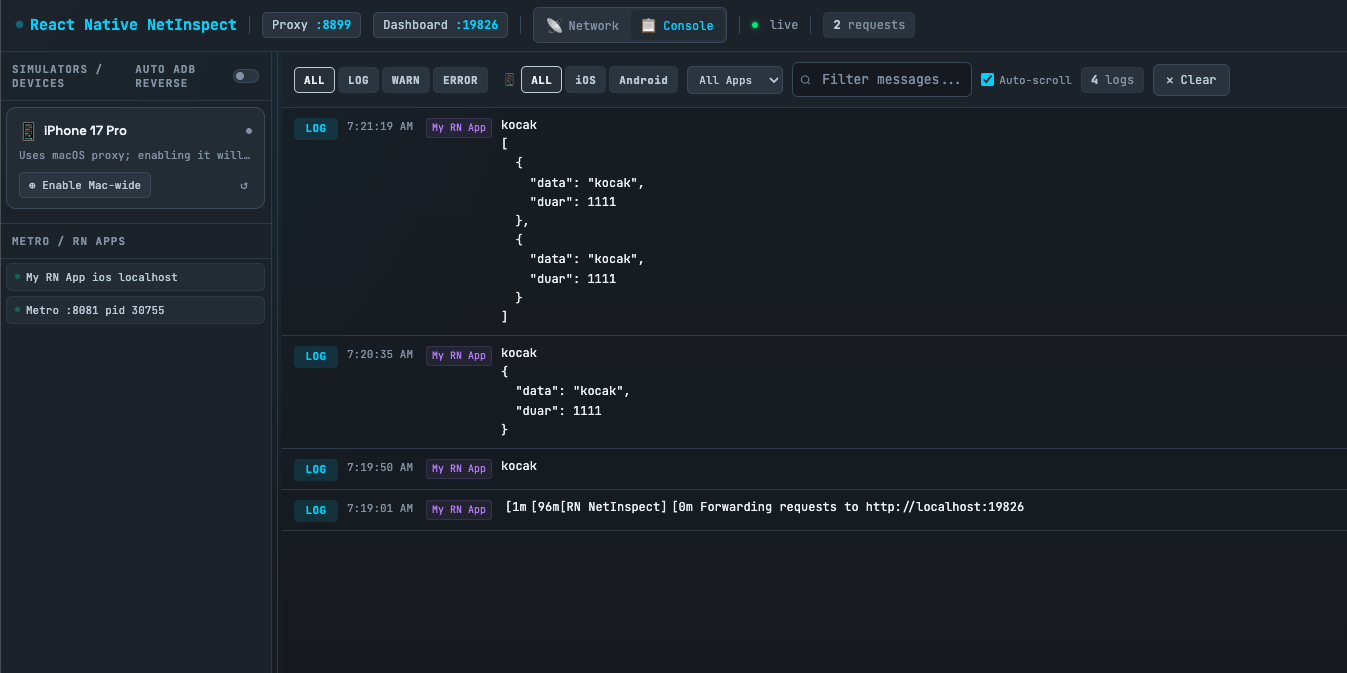The image size is (1347, 673).
Task: Click the green live status dot
Action: 755,25
